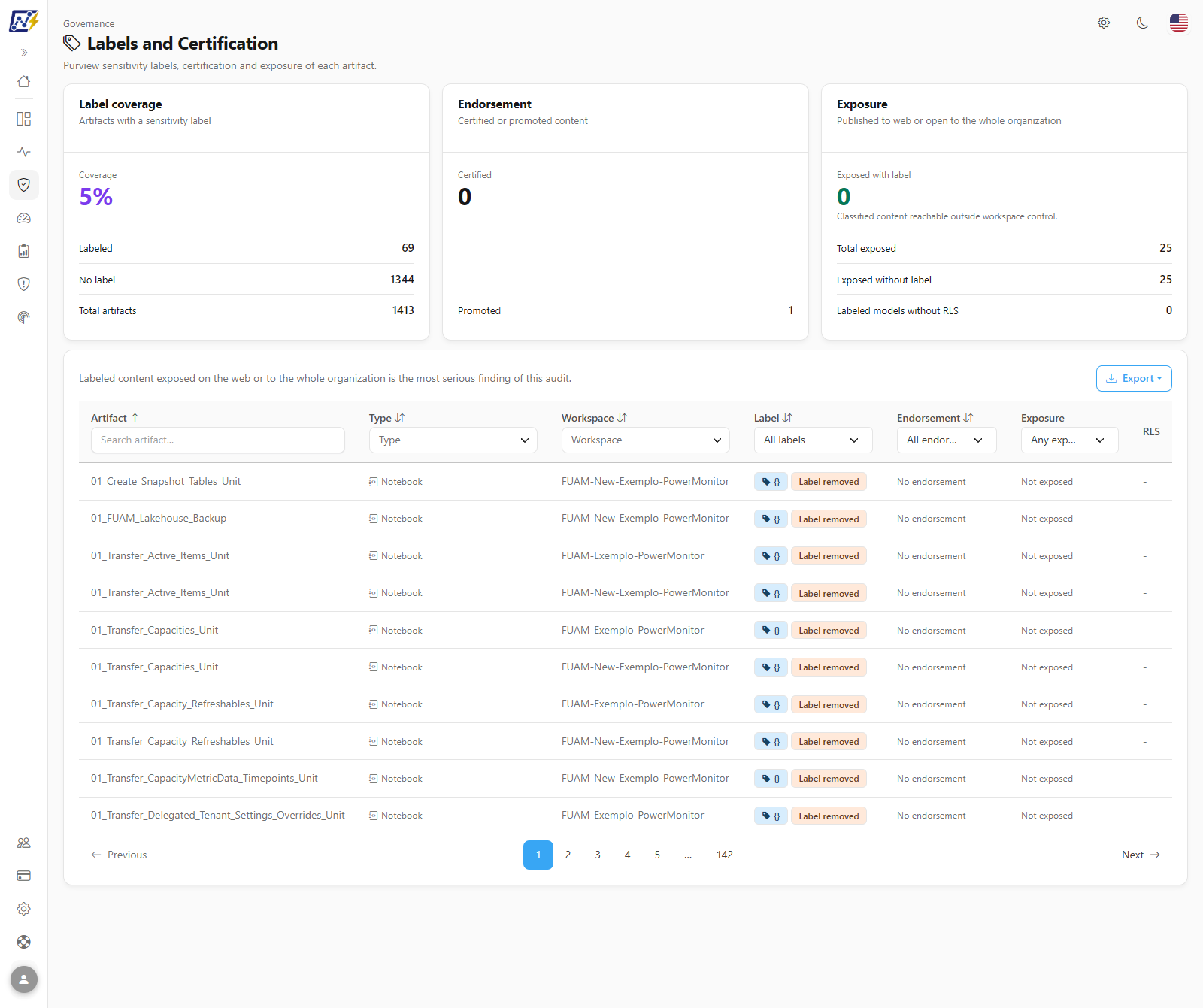
Task: Open the support lifebuoy sidebar icon
Action: click(x=24, y=942)
